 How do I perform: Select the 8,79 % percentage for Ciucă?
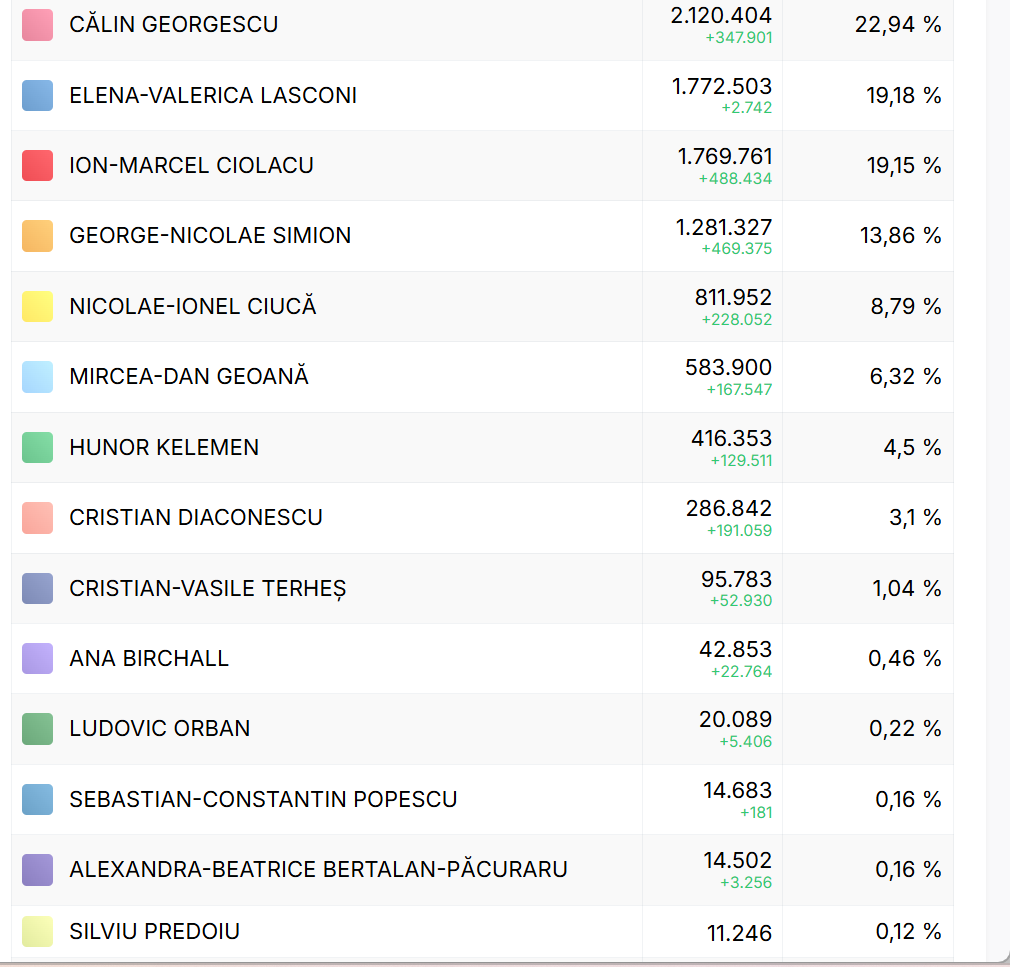click(x=906, y=306)
